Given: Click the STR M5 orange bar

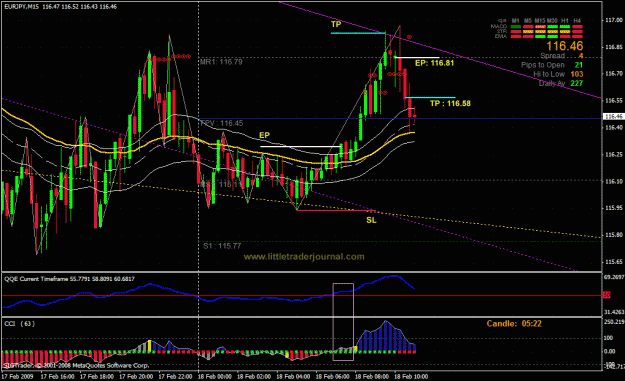Looking at the screenshot, I should point(528,31).
